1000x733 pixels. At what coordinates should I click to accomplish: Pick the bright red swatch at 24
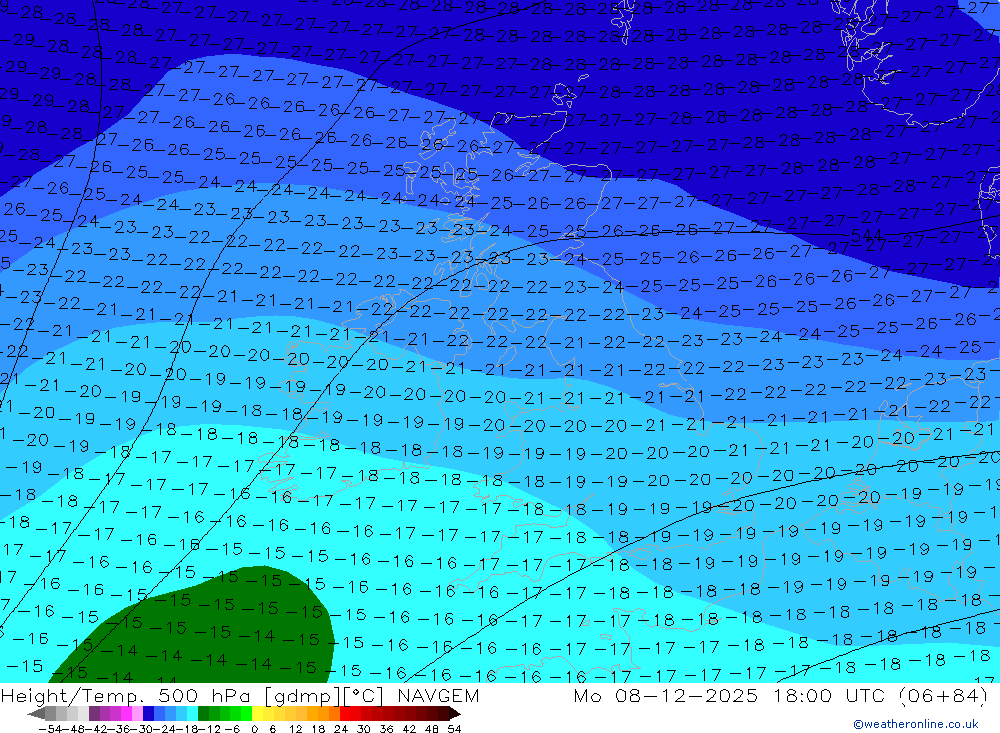click(x=345, y=714)
